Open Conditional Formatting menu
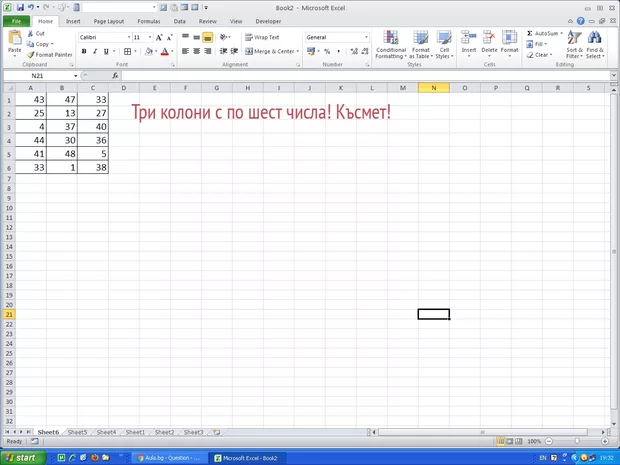 pyautogui.click(x=391, y=45)
